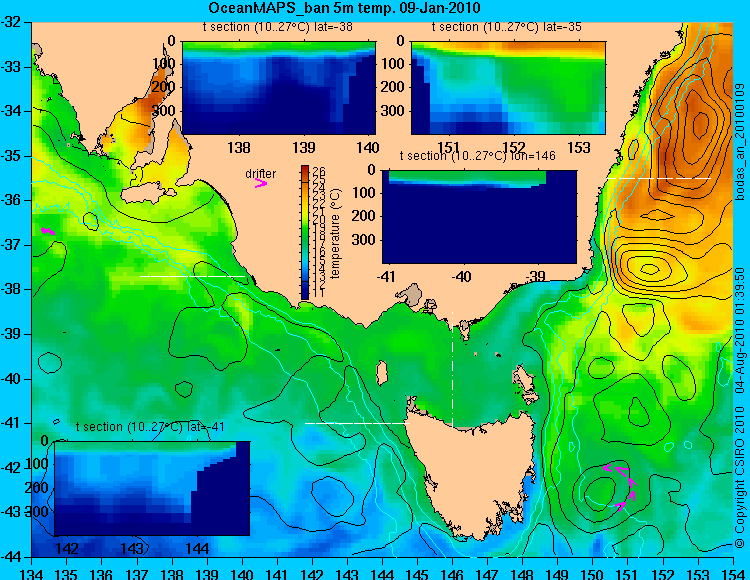750x580 pixels.
Task: Click the main latitude axis label '-44'
Action: click(12, 557)
